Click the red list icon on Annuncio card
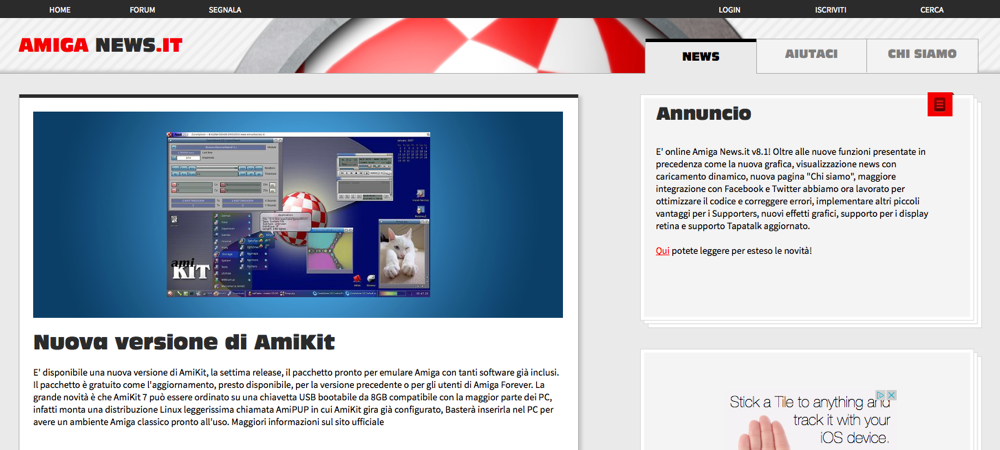This screenshot has width=1000, height=450. pos(939,105)
